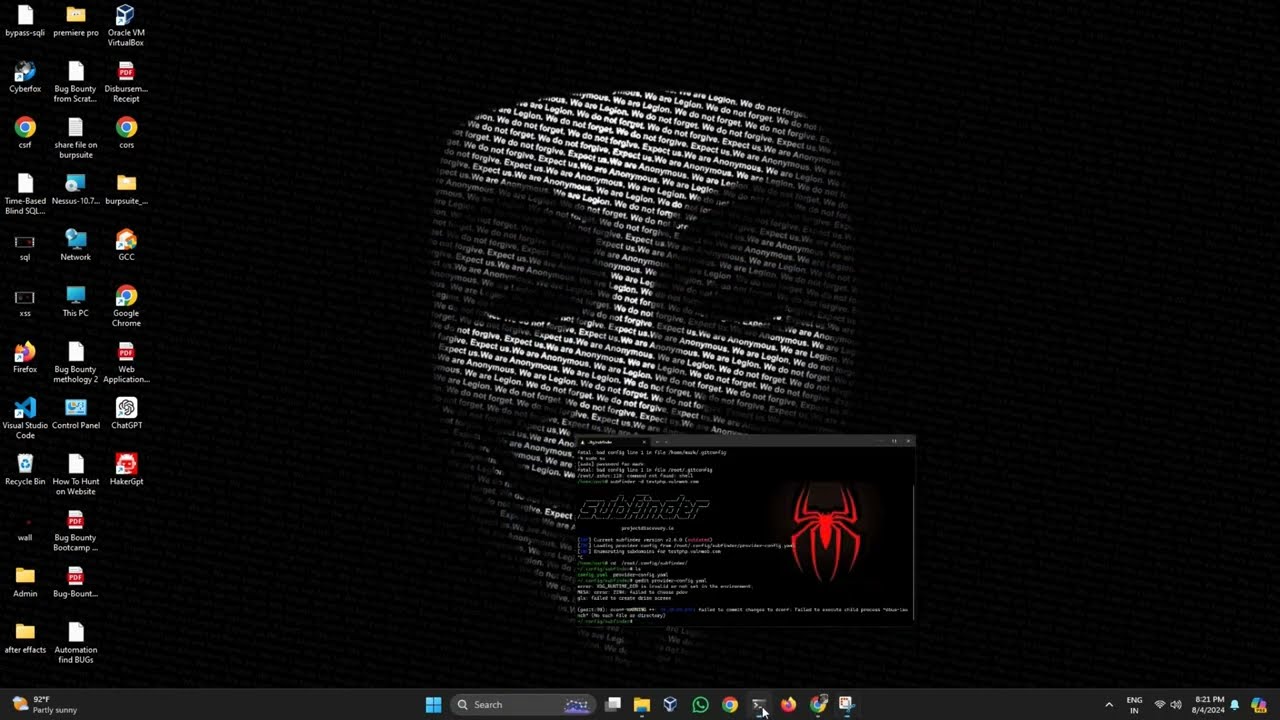The height and width of the screenshot is (720, 1280).
Task: Open the second Chrome profile taskbar icon
Action: click(x=818, y=705)
